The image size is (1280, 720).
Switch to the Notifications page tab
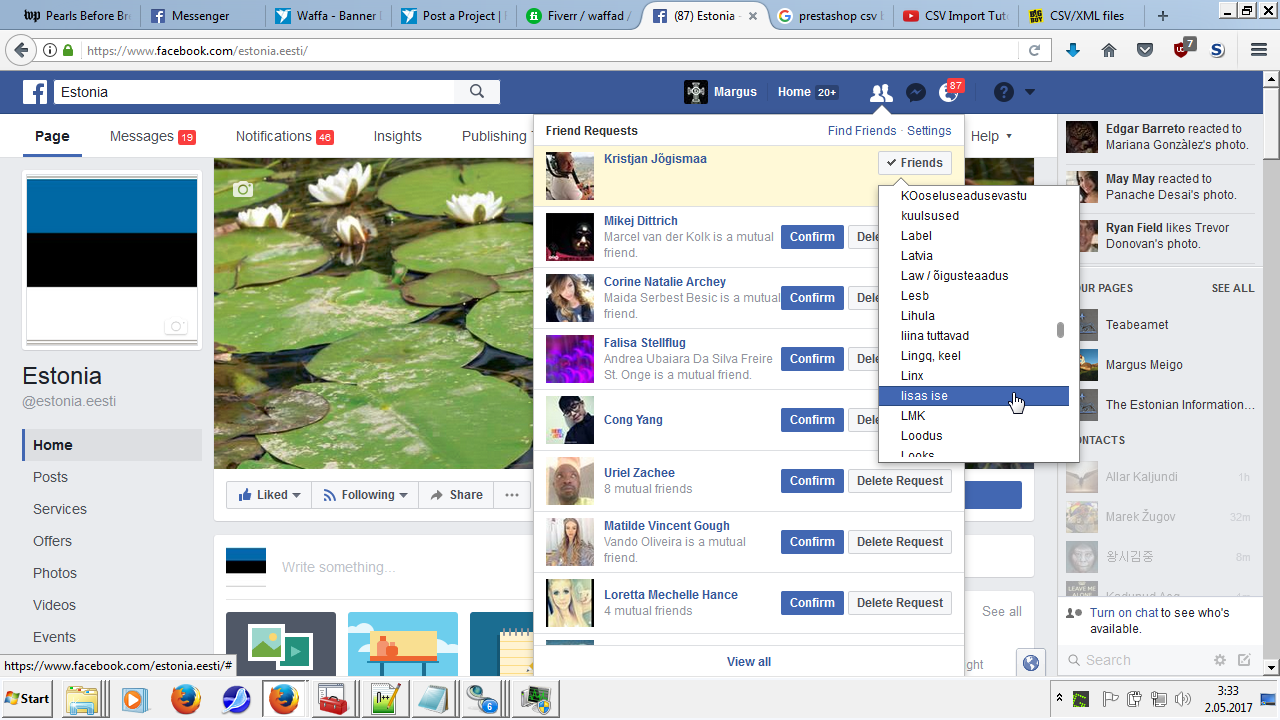285,137
